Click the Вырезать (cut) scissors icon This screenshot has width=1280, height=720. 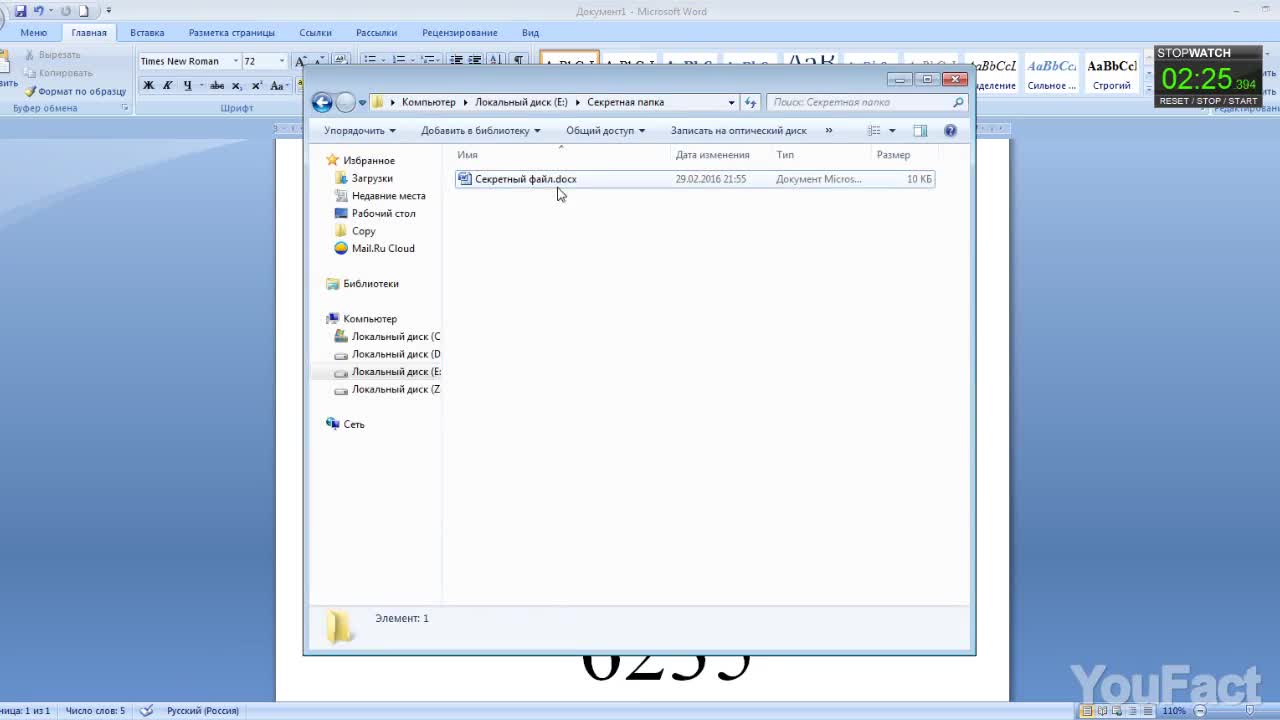pos(30,55)
